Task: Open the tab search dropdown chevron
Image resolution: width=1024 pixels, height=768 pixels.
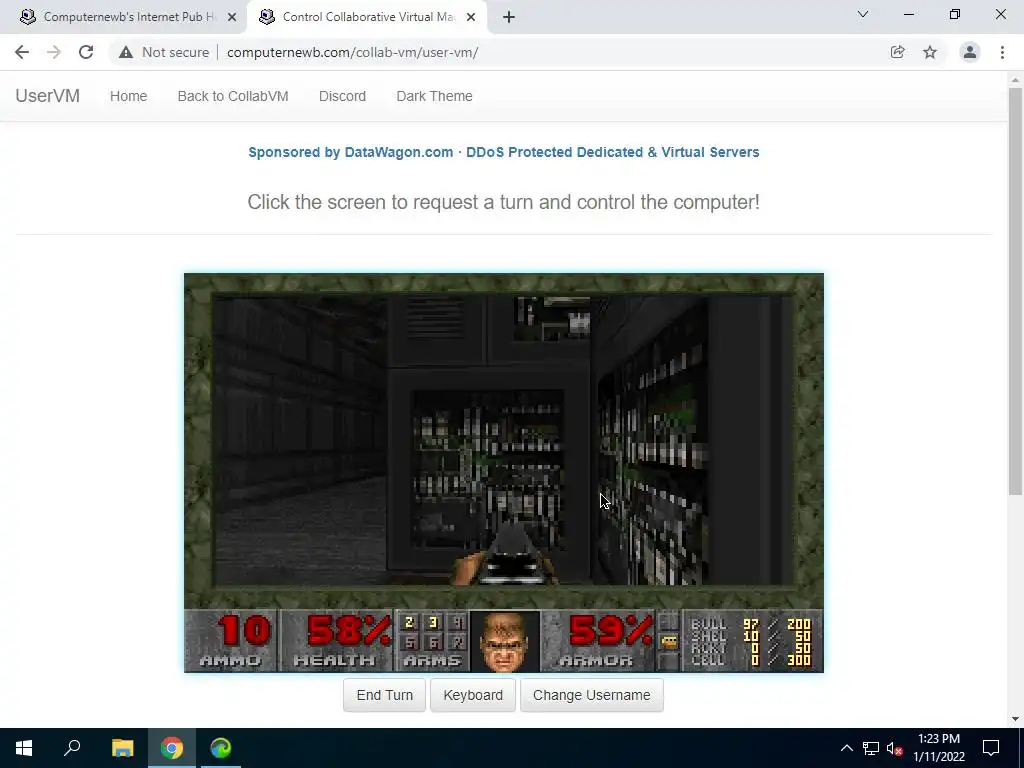Action: [863, 14]
